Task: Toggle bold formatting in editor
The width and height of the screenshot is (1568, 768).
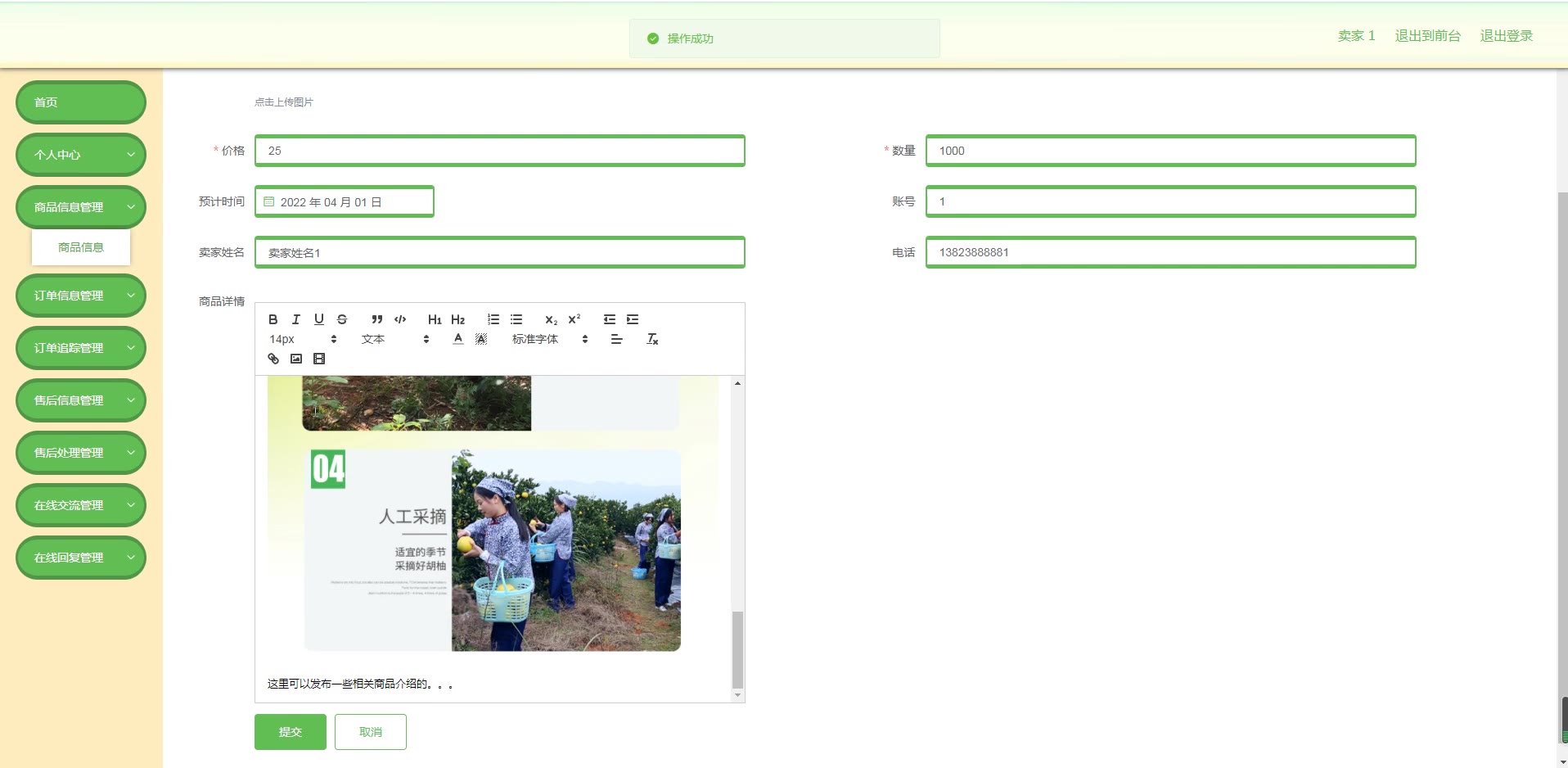Action: [x=273, y=319]
